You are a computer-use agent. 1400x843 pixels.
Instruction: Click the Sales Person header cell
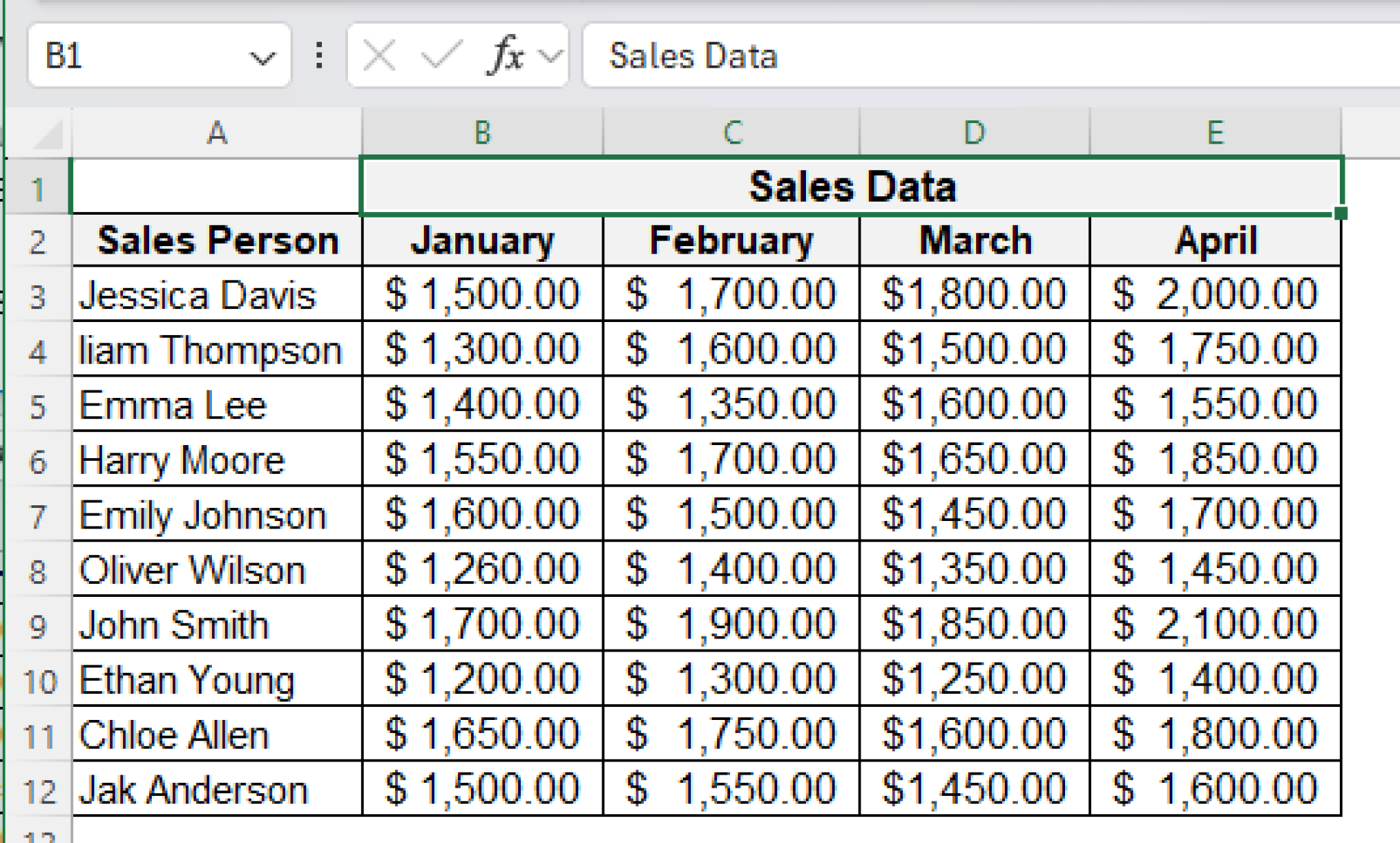217,241
